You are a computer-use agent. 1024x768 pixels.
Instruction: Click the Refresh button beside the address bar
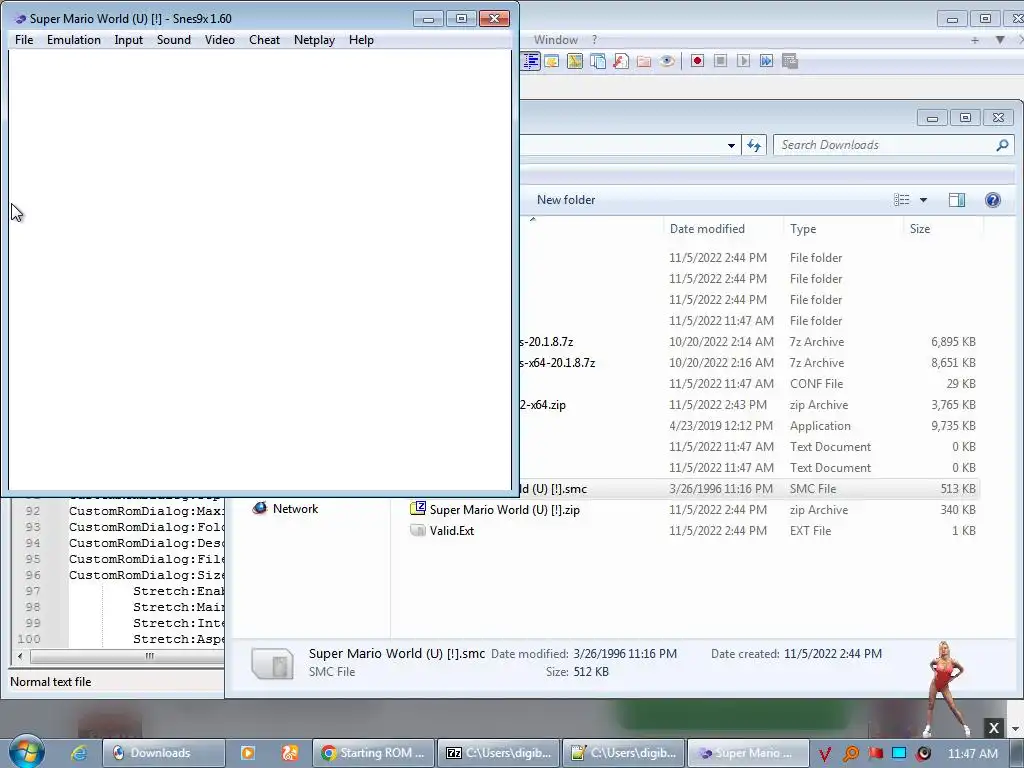click(754, 145)
